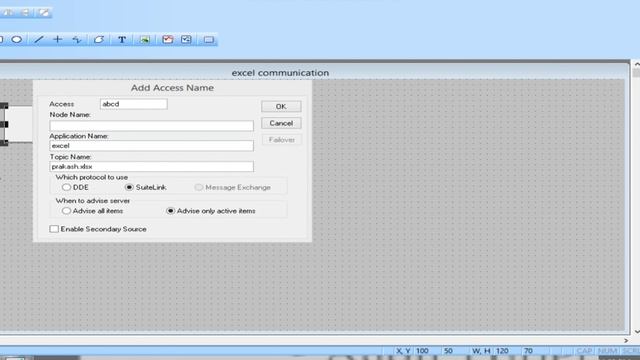The height and width of the screenshot is (360, 640).
Task: Click the Application Name field with excel
Action: click(151, 146)
